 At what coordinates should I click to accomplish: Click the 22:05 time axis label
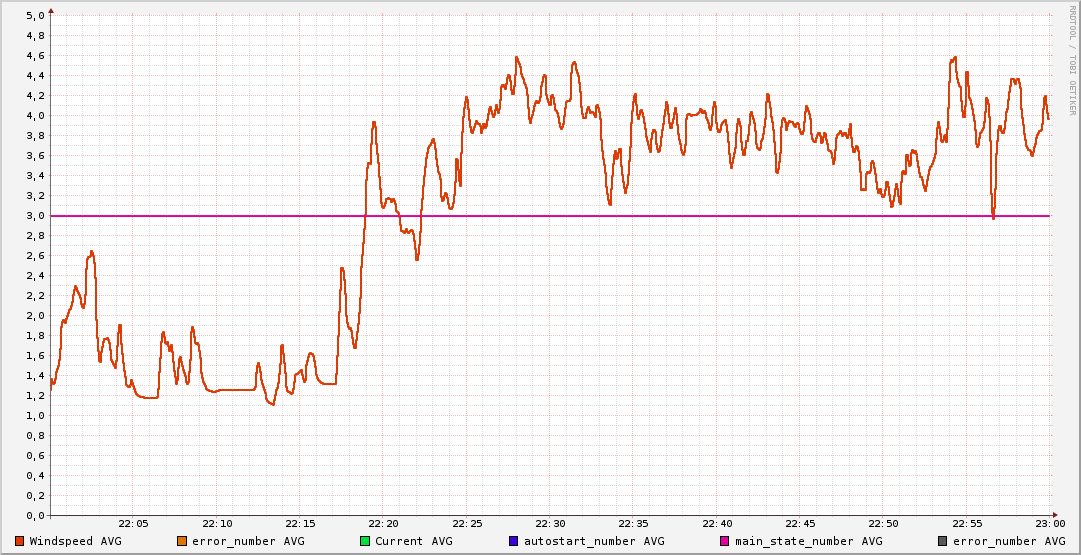(x=133, y=524)
